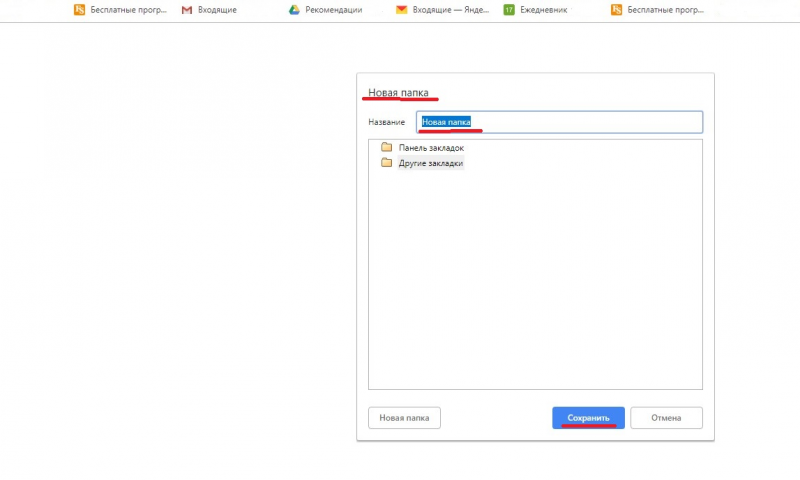This screenshot has width=800, height=480.
Task: Click the first Бесплатные прогр... bookmark icon
Action: (x=79, y=10)
